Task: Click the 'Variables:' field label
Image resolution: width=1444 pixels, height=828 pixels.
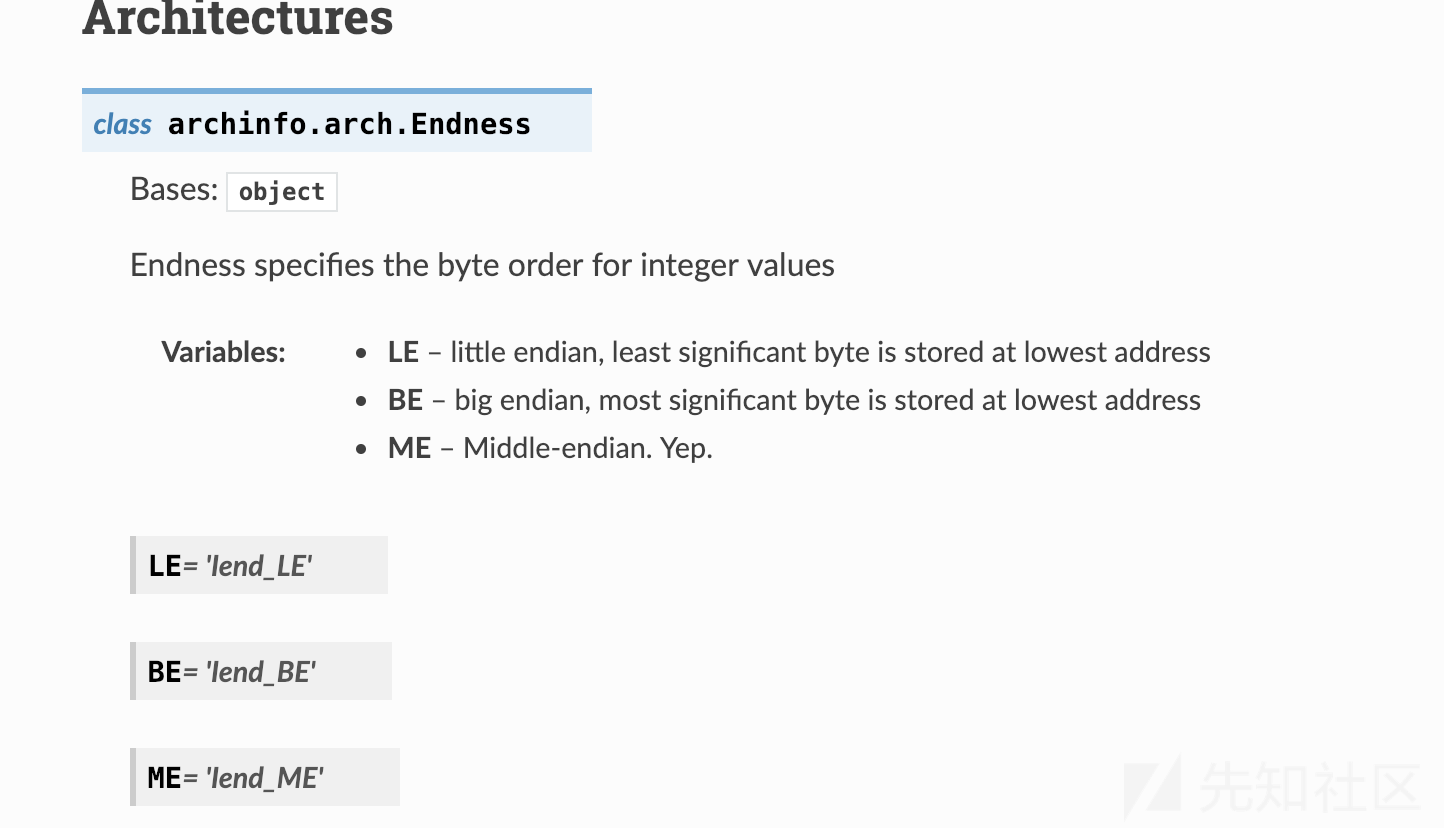Action: [223, 352]
